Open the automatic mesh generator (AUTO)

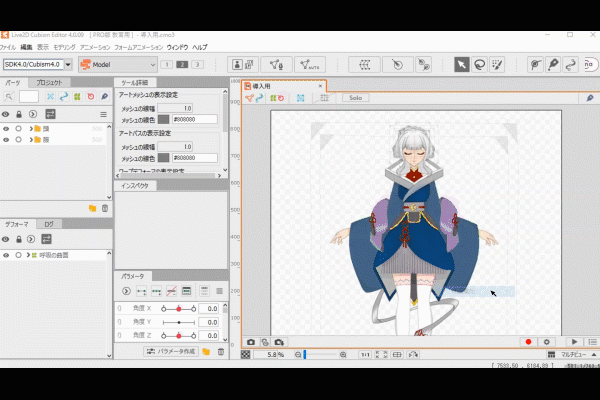click(x=310, y=65)
